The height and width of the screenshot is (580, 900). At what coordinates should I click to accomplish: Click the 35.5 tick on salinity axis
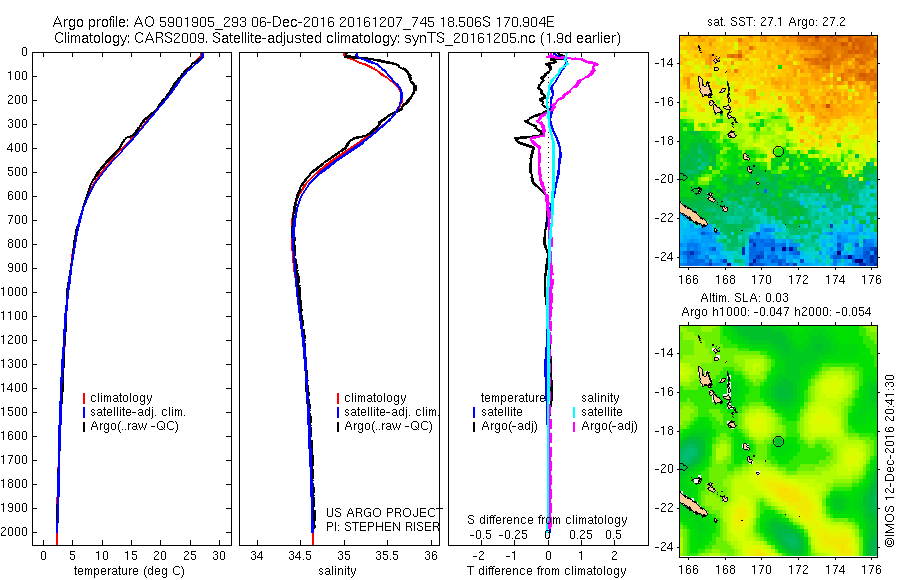pyautogui.click(x=387, y=556)
